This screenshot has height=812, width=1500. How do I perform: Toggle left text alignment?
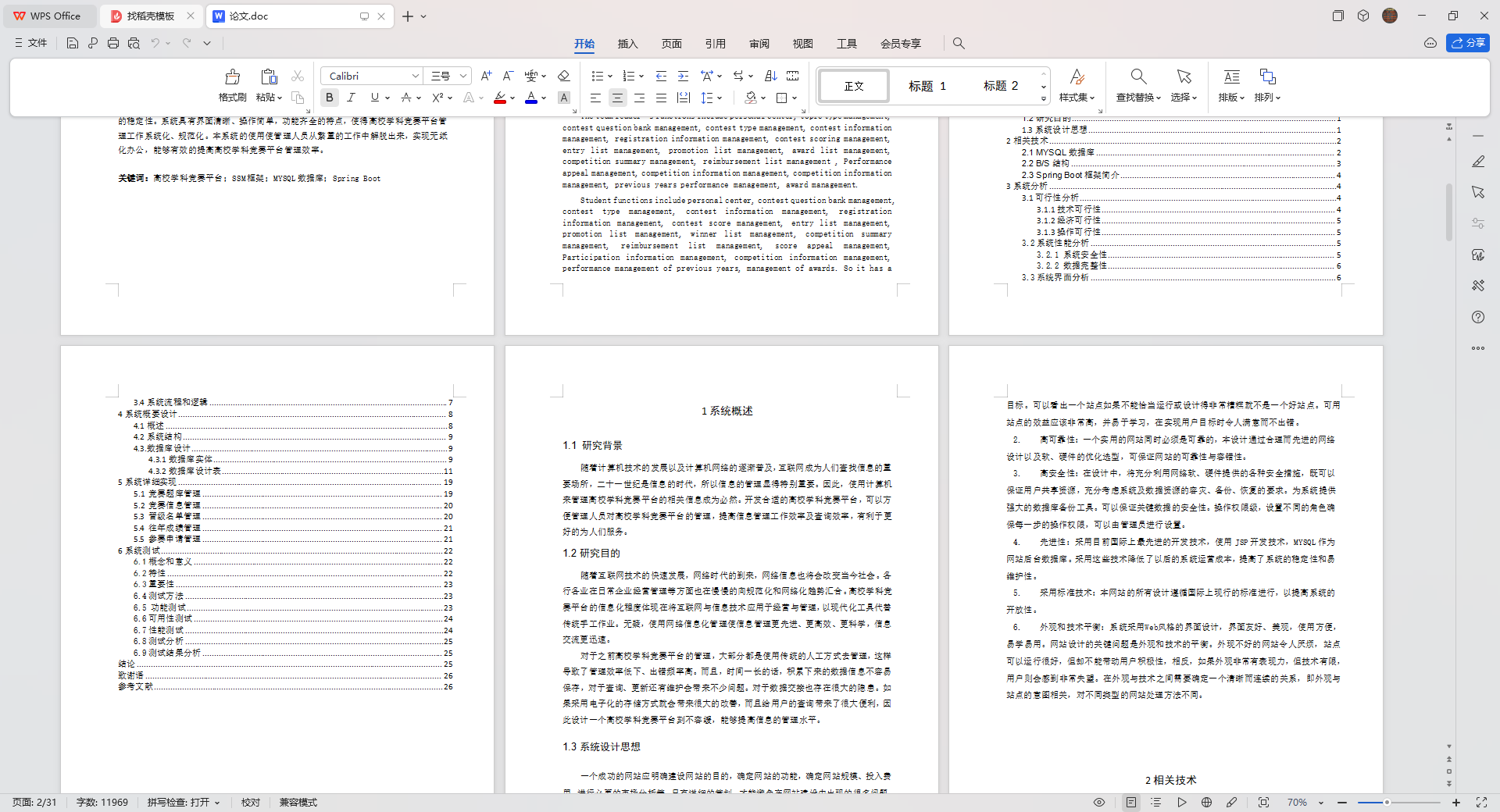click(x=595, y=98)
